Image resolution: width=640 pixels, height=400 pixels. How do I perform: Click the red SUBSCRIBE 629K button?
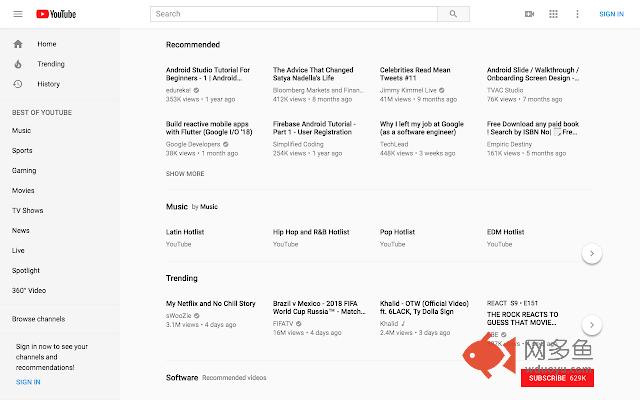557,378
